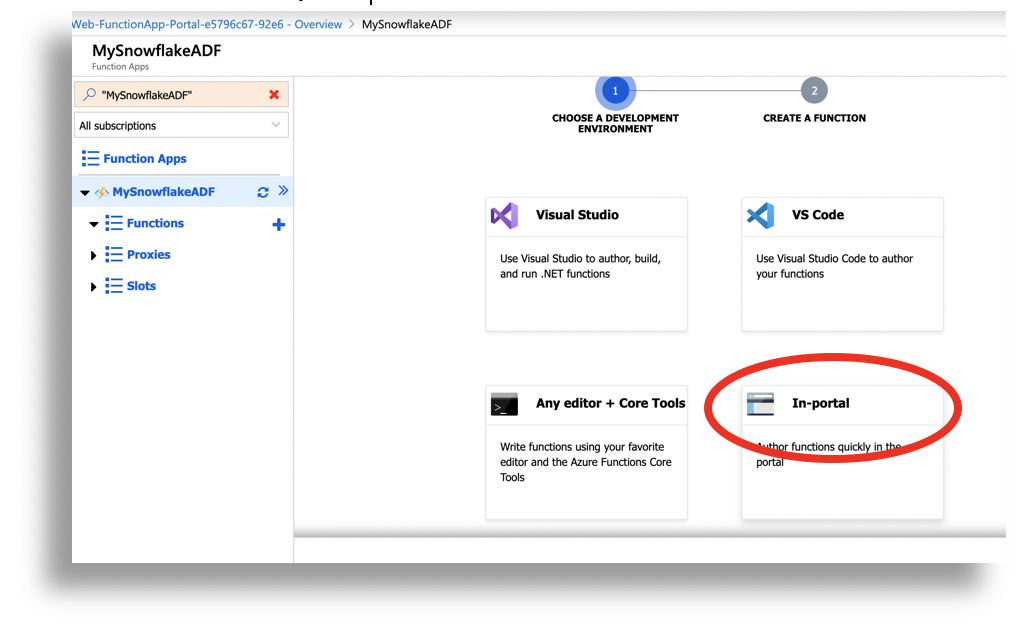The image size is (1036, 634).
Task: Click "Author functions quickly in the portal" text
Action: pos(829,454)
